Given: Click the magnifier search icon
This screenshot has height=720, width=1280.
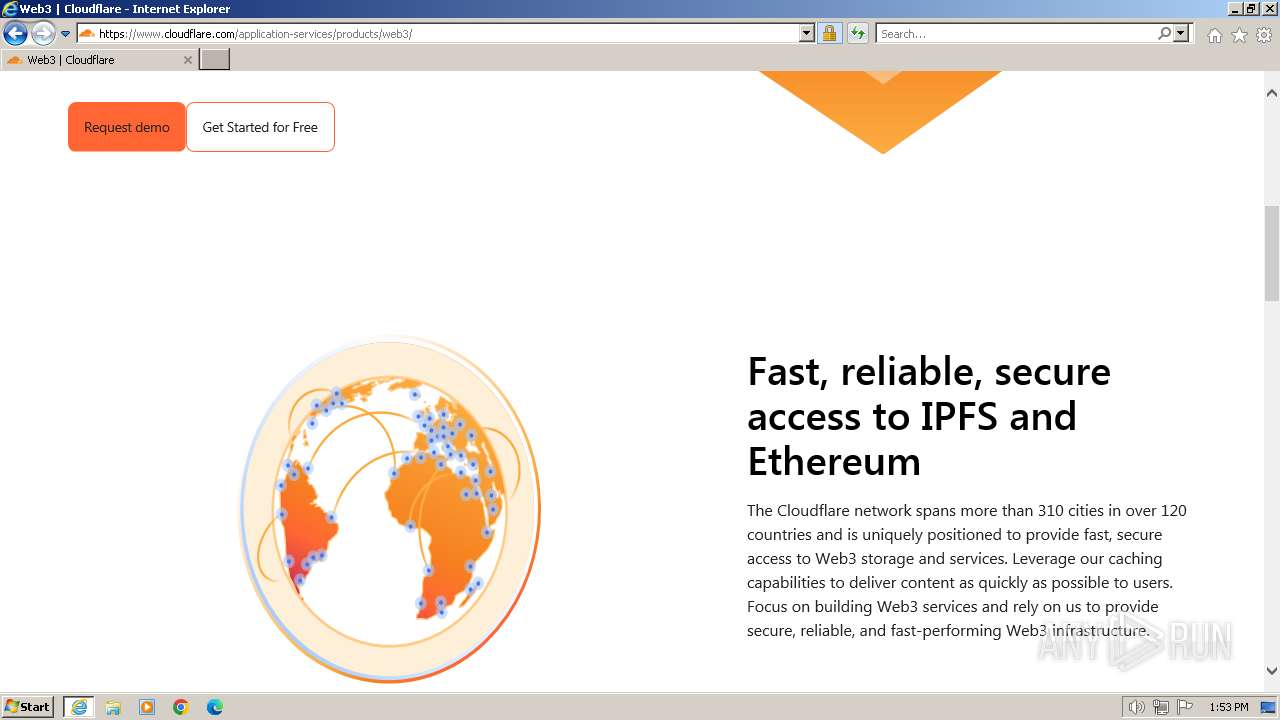Looking at the screenshot, I should click(1164, 34).
